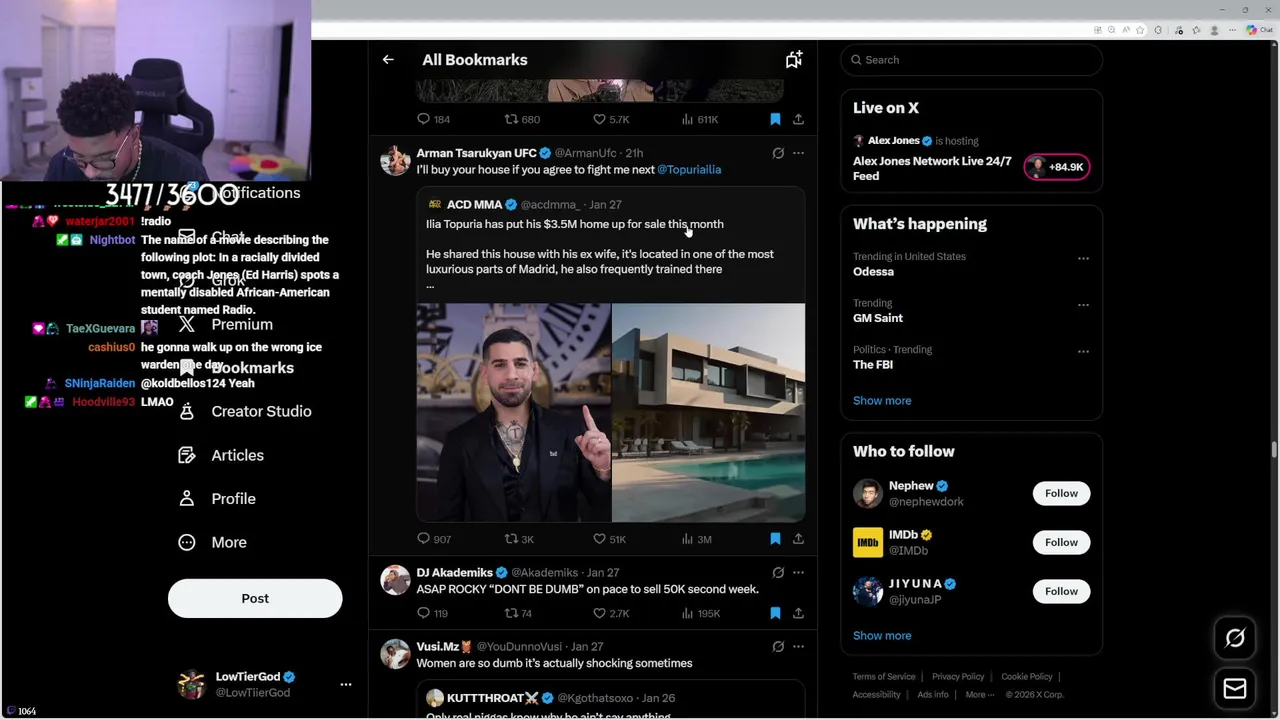Image resolution: width=1280 pixels, height=720 pixels.
Task: Follow J I Y U N A
Action: tap(1061, 591)
